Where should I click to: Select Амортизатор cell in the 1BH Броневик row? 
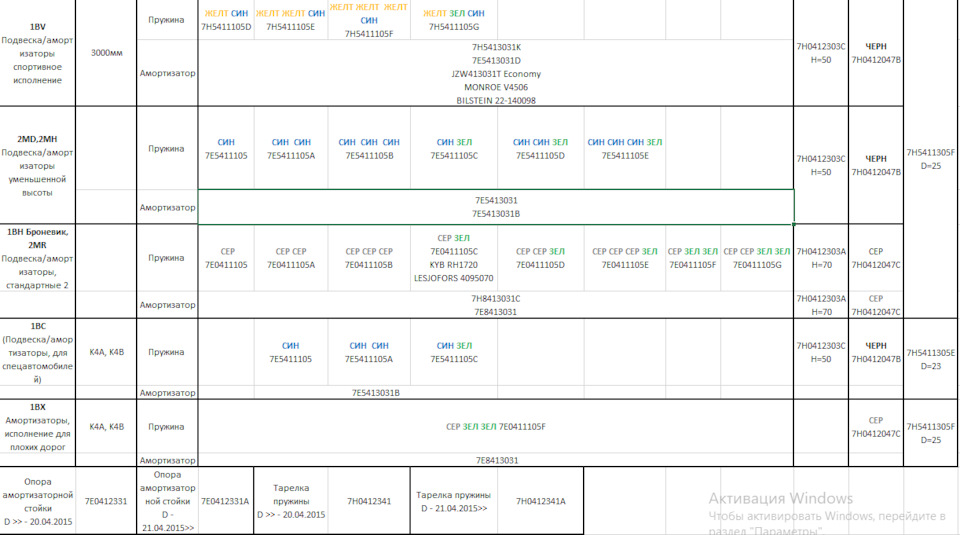pos(167,305)
